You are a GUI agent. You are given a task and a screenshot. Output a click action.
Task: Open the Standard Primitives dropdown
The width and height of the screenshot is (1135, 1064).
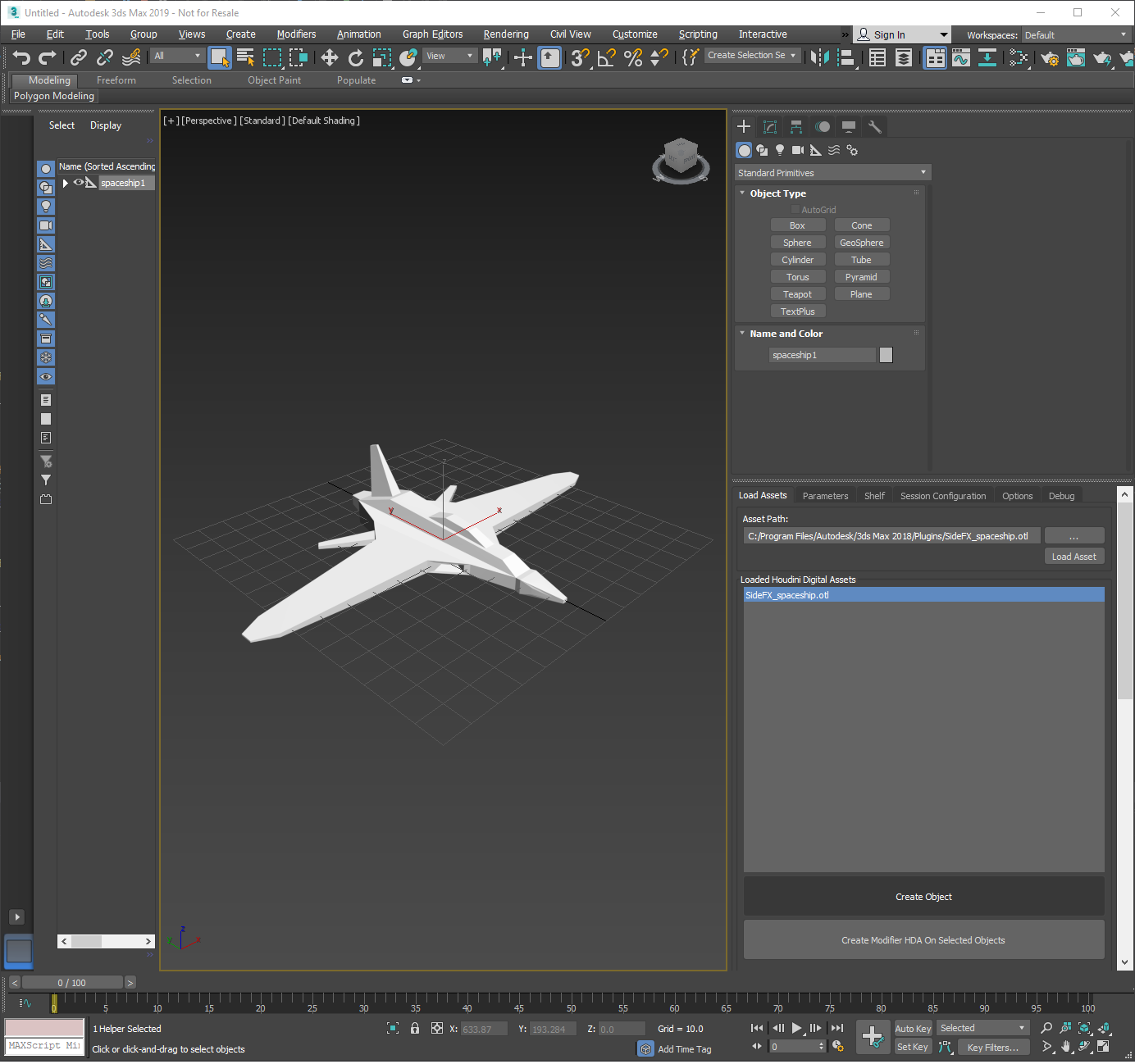[832, 173]
